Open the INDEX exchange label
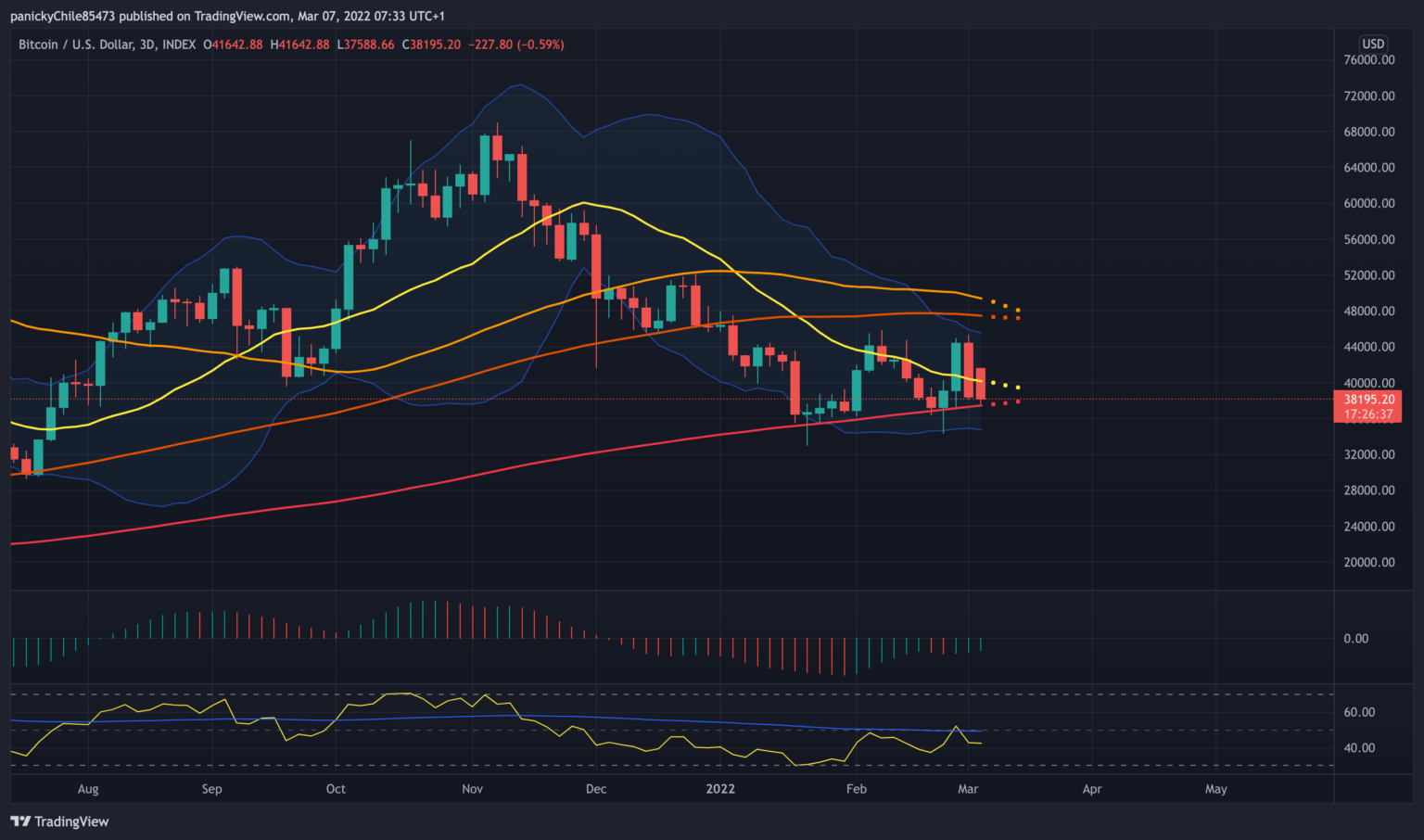This screenshot has height=840, width=1424. [177, 44]
